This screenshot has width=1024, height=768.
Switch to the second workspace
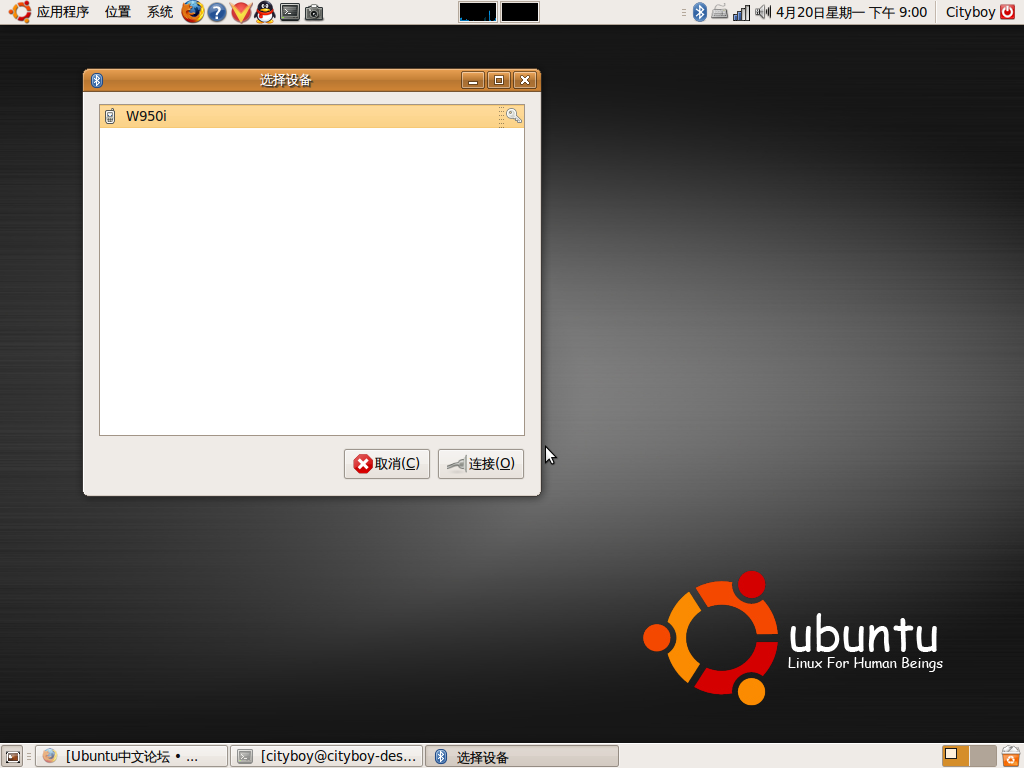983,756
